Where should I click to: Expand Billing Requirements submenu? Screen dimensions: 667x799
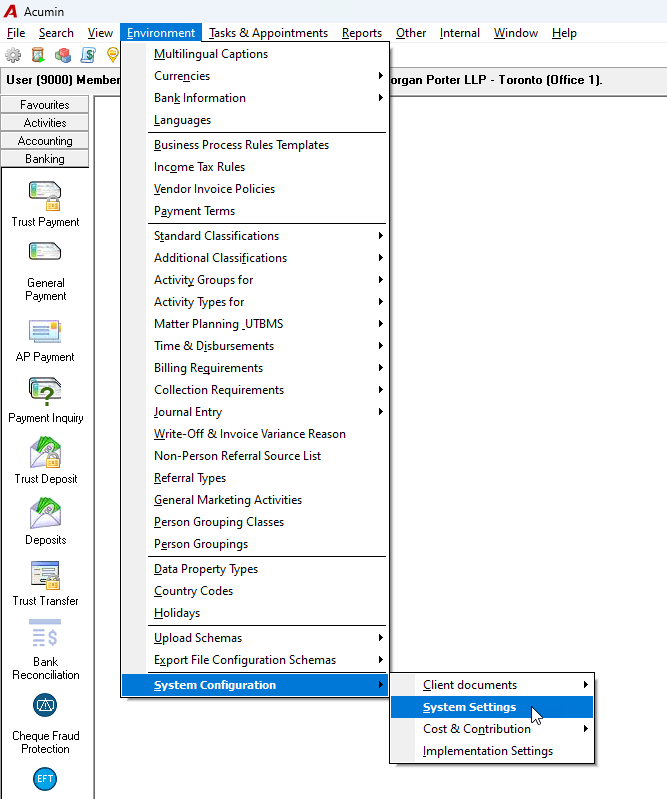(x=255, y=368)
